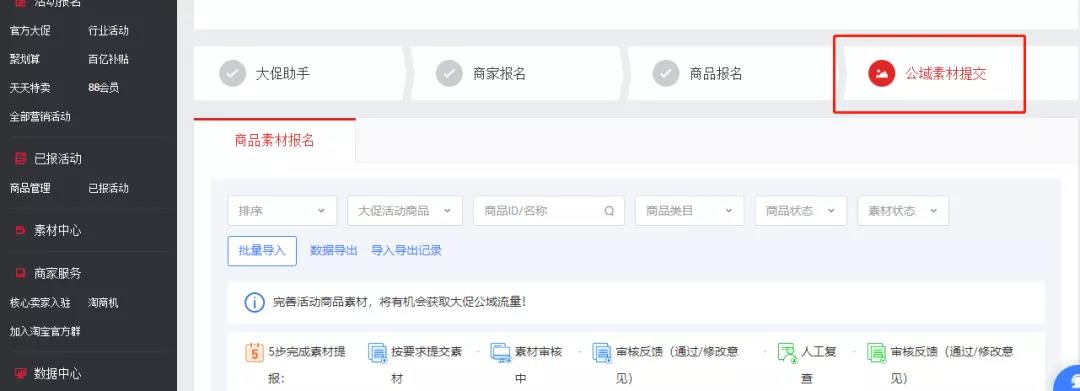
Task: Click the 商家报名 step checkmark icon
Action: [x=449, y=74]
